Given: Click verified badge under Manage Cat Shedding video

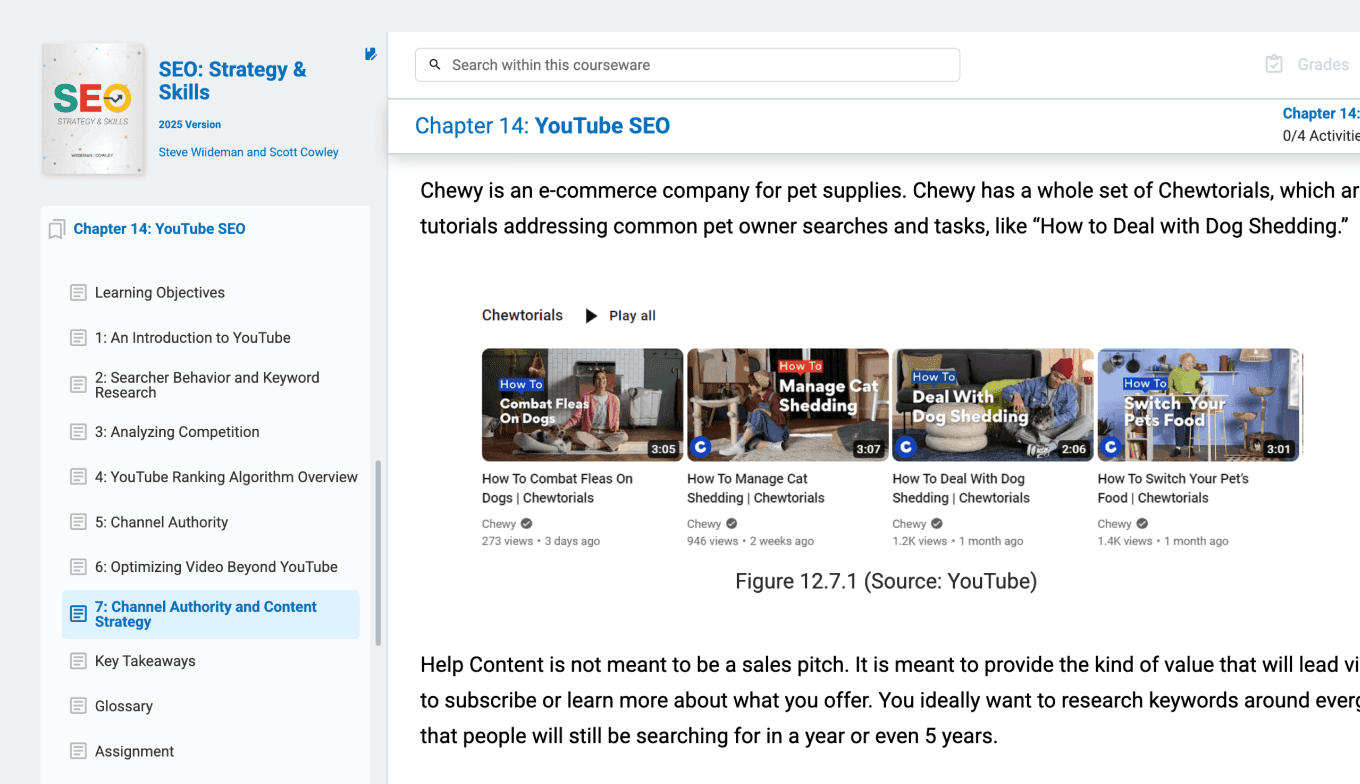Looking at the screenshot, I should click(x=732, y=524).
